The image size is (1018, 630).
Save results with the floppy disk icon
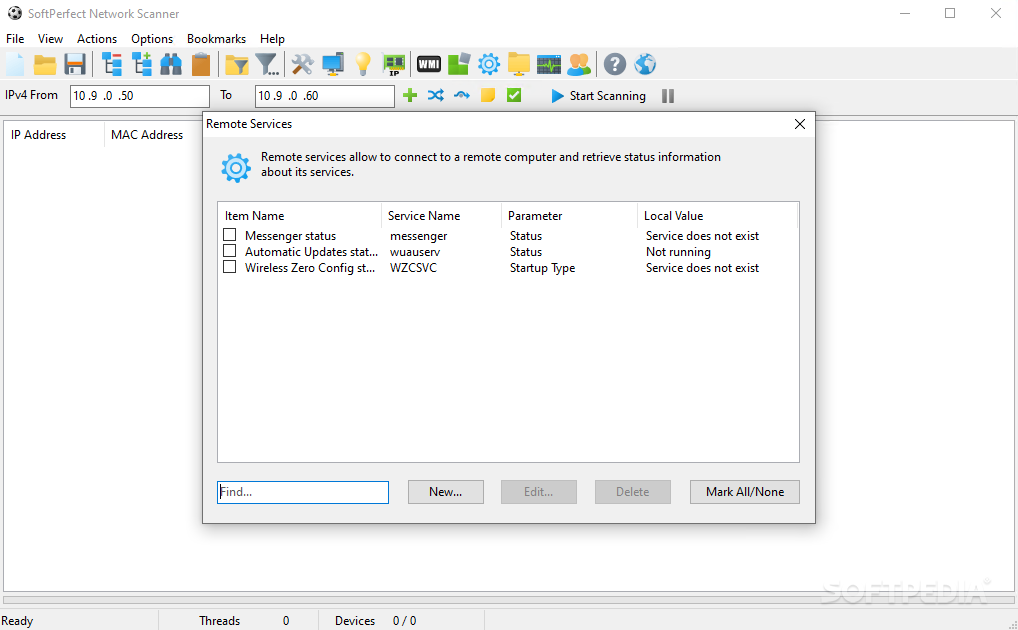(x=75, y=64)
